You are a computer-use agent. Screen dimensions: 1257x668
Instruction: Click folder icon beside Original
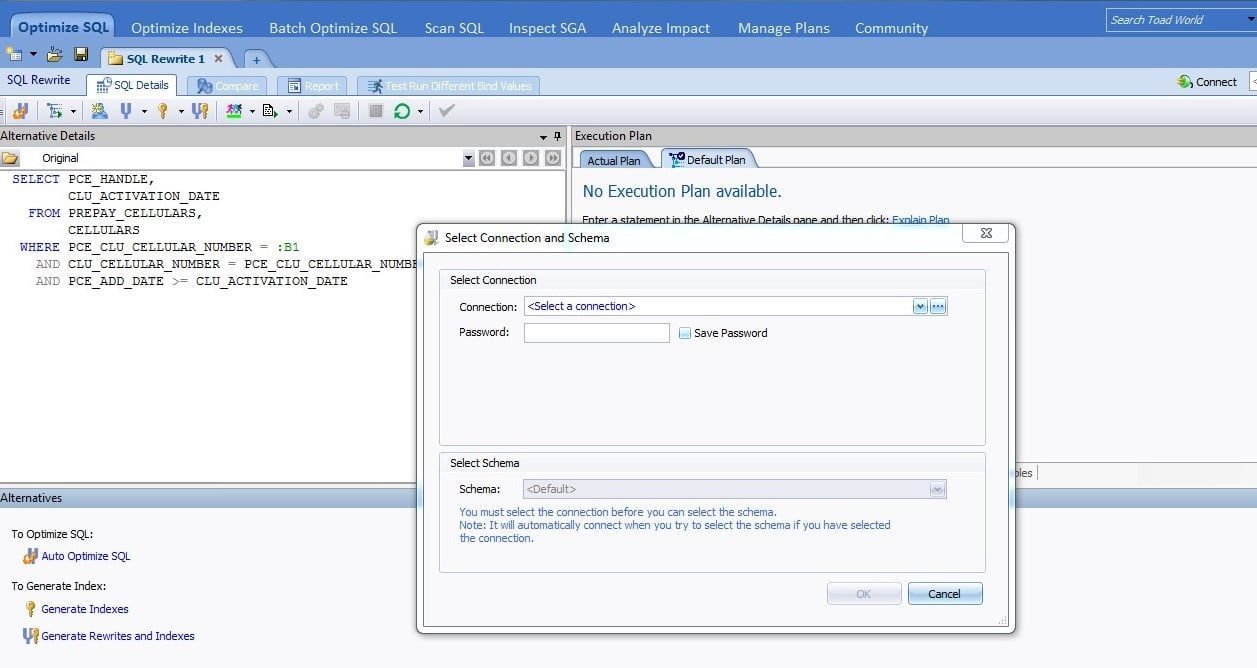pyautogui.click(x=10, y=158)
